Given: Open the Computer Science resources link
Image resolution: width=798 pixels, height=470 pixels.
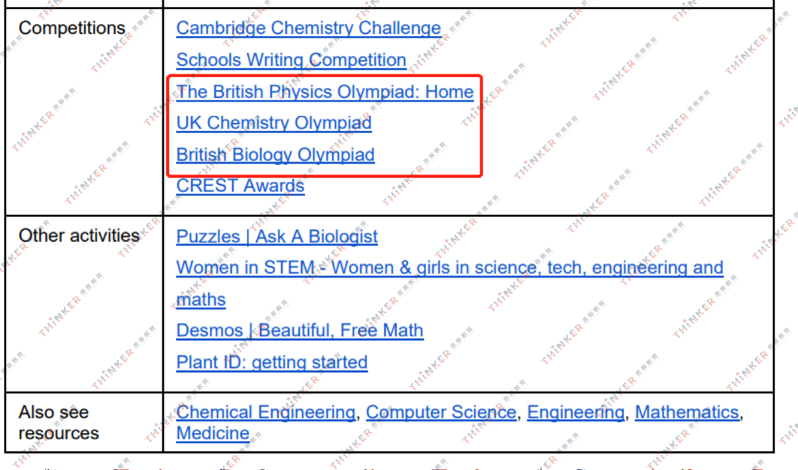Looking at the screenshot, I should (x=441, y=412).
